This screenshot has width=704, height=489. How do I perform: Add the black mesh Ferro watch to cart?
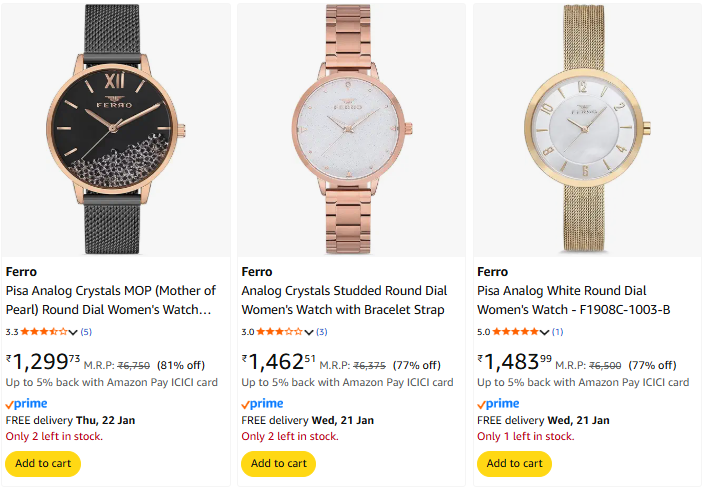coord(43,463)
